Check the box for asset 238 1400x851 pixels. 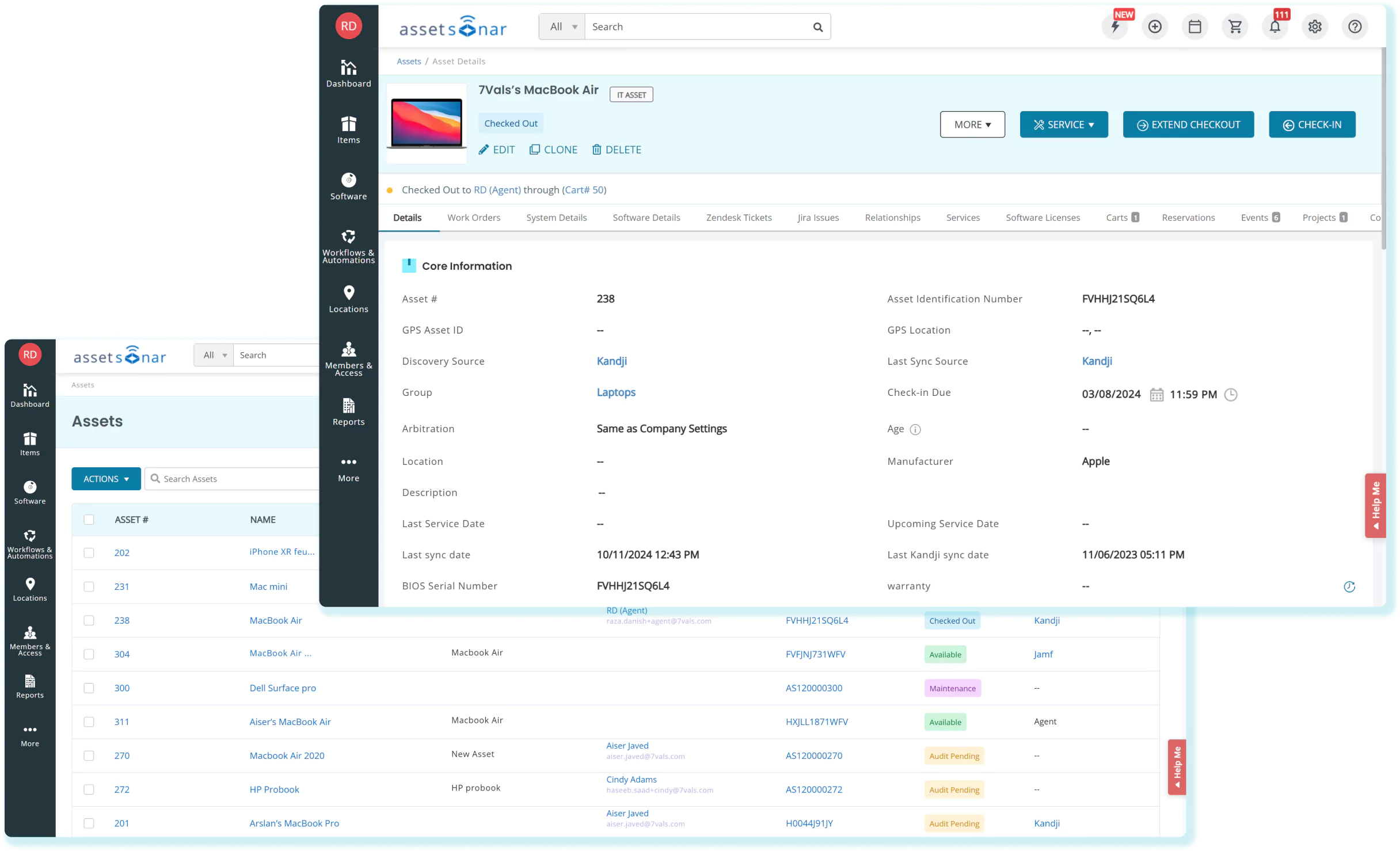pyautogui.click(x=89, y=621)
